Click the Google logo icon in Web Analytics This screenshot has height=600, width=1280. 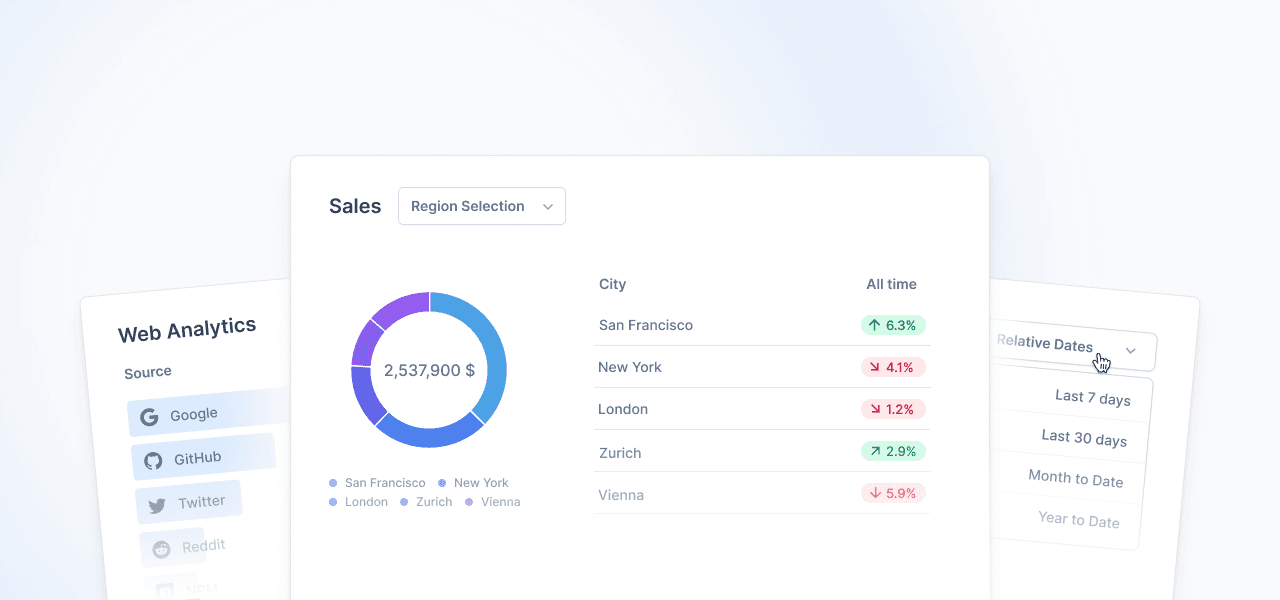coord(149,418)
